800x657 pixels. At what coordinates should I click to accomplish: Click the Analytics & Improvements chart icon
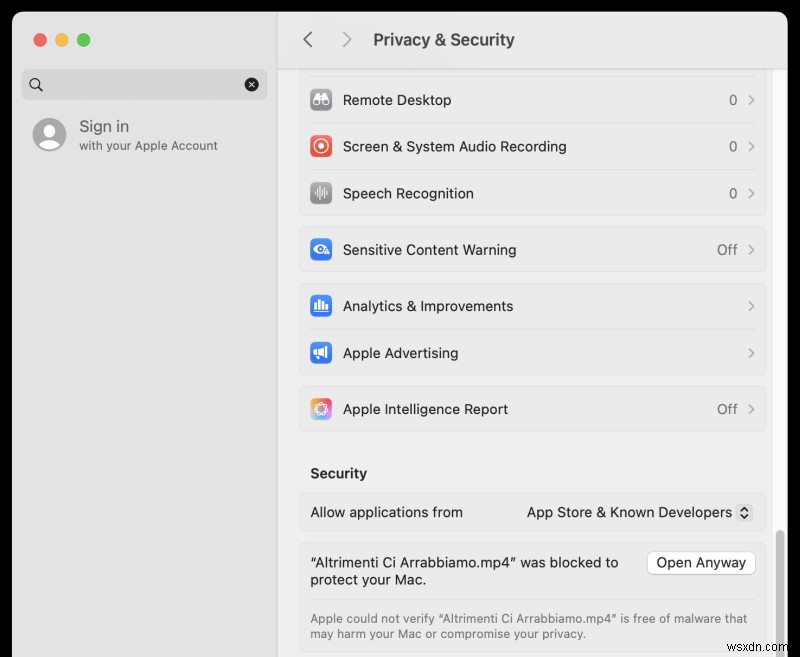click(x=321, y=306)
